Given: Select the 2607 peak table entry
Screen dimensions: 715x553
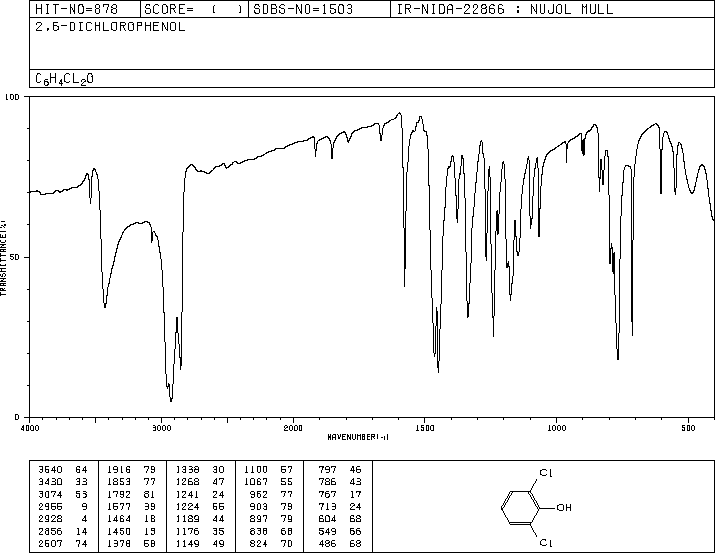Looking at the screenshot, I should coord(62,543).
